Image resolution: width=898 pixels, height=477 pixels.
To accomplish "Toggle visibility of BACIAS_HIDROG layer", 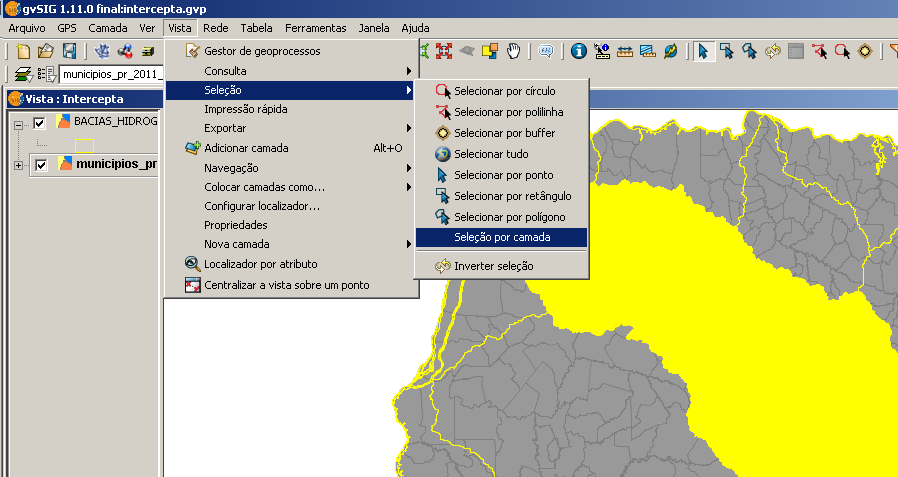I will coord(41,123).
